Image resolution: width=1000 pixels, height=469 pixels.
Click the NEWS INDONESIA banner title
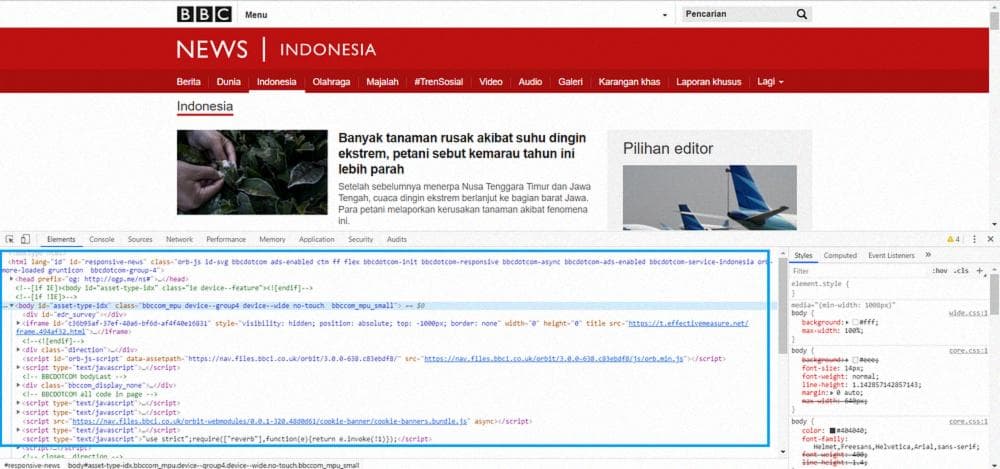[x=276, y=50]
